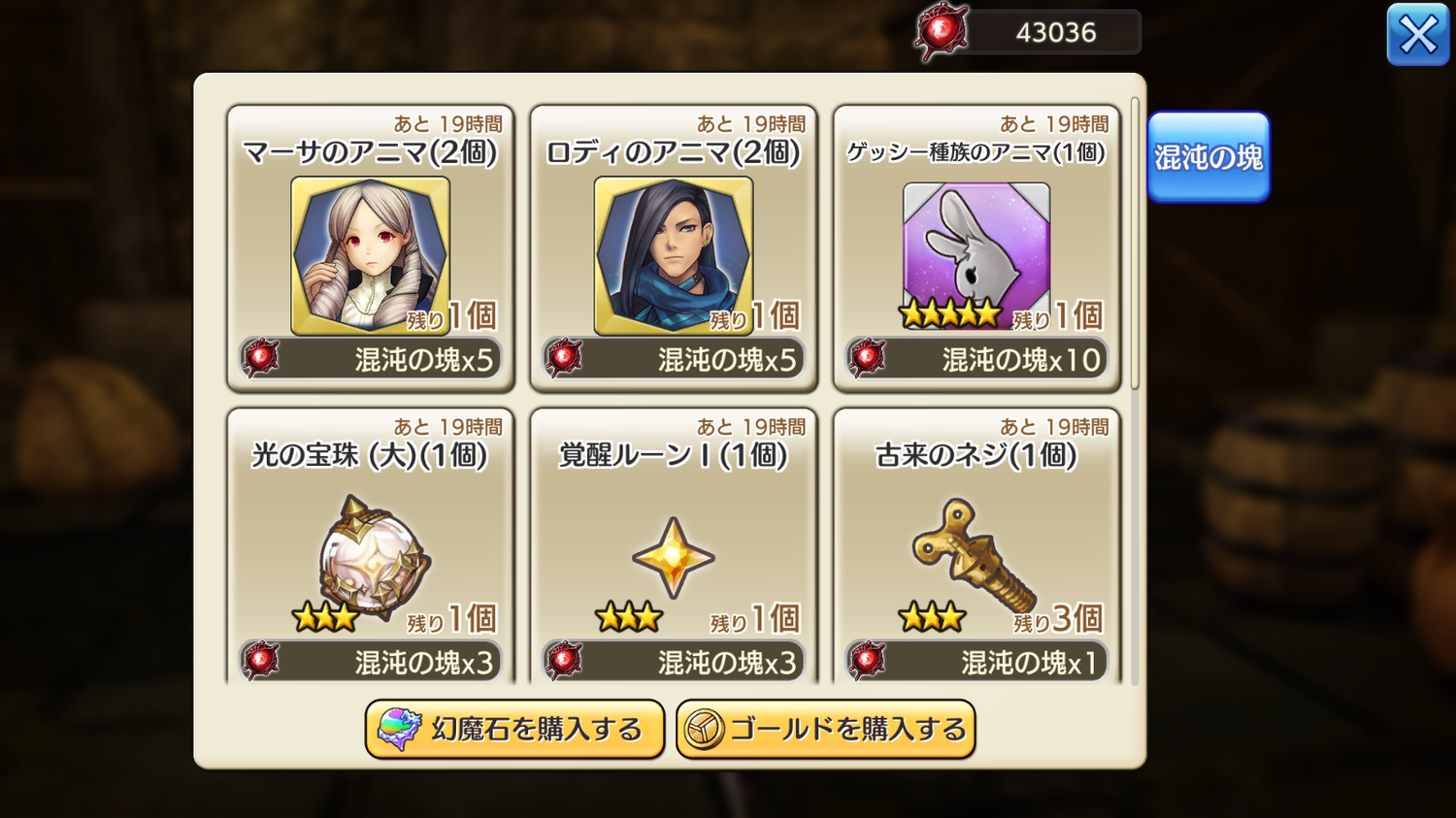Open the 混沌の塊 tab

pyautogui.click(x=1208, y=157)
